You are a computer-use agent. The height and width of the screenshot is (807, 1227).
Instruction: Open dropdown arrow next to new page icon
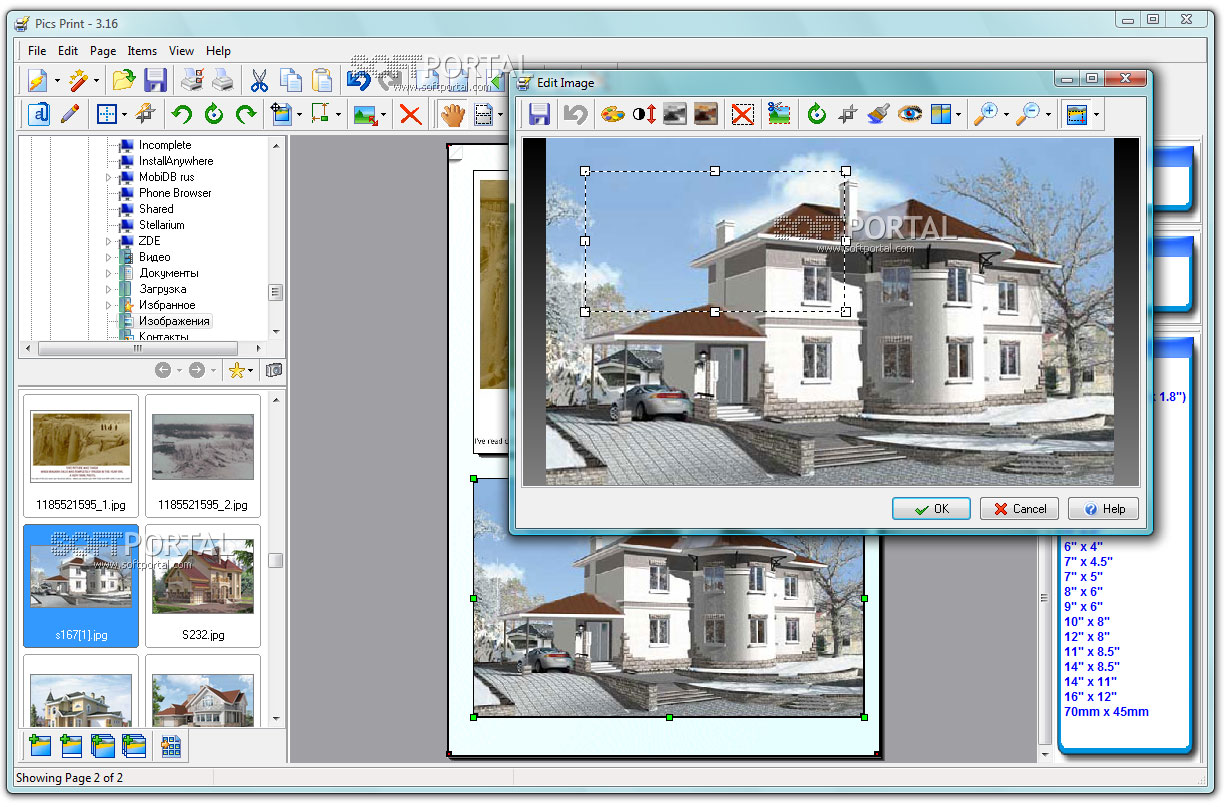[x=57, y=81]
